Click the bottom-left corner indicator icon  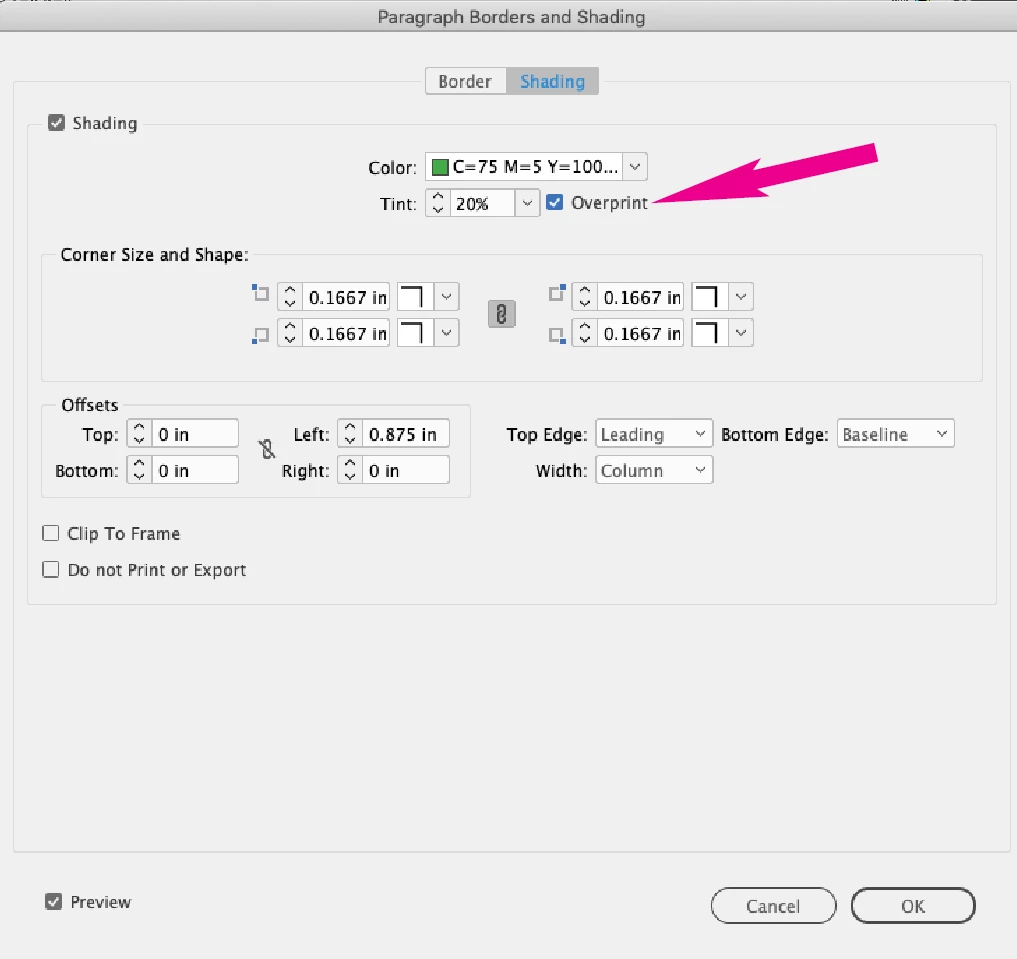coord(261,335)
